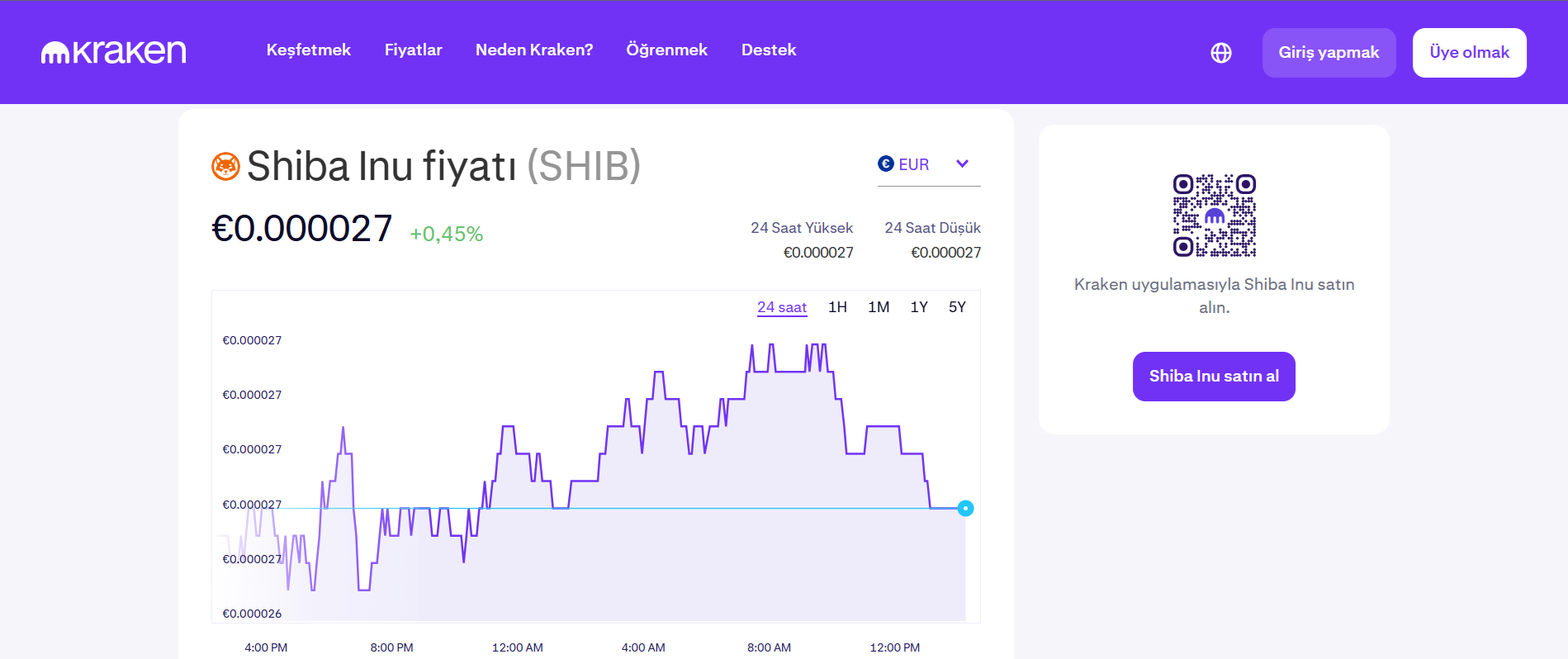The height and width of the screenshot is (659, 1568).
Task: Open the Fiyatlar menu item
Action: click(x=414, y=50)
